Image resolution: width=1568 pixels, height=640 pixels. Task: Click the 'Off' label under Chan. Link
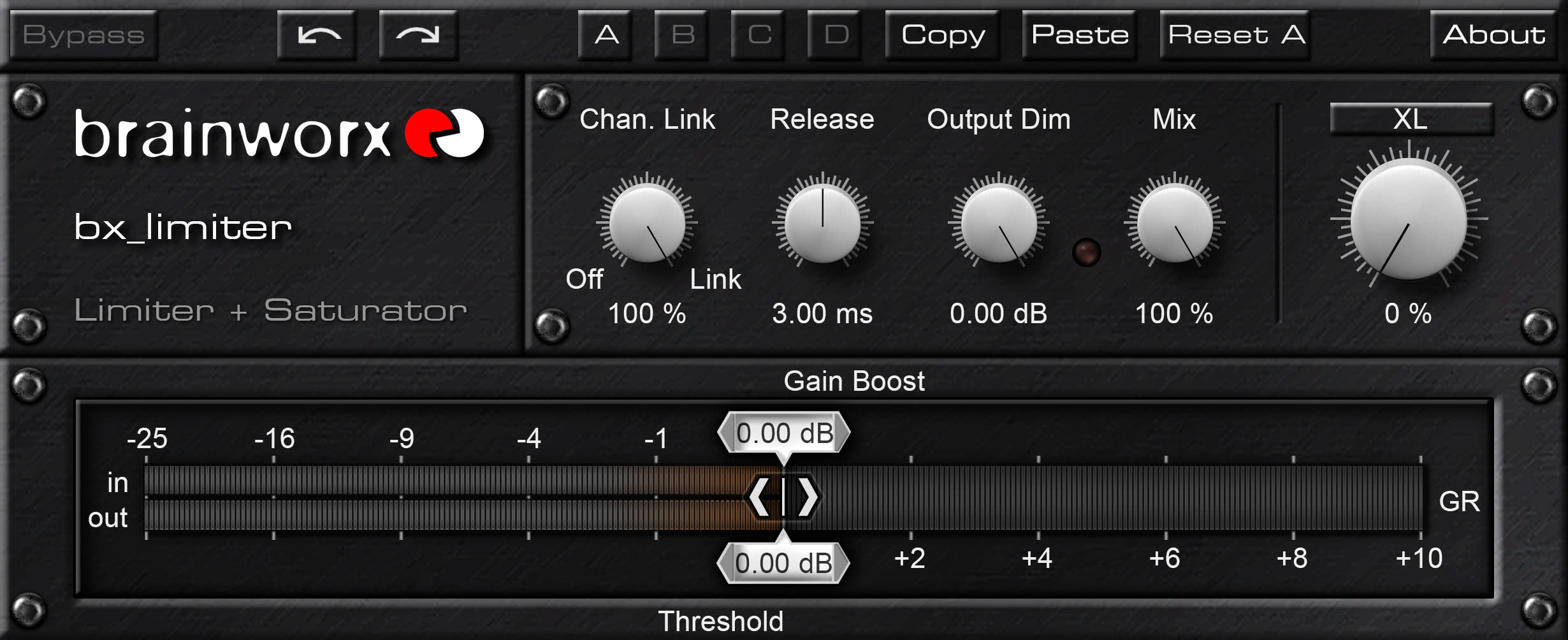coord(584,279)
